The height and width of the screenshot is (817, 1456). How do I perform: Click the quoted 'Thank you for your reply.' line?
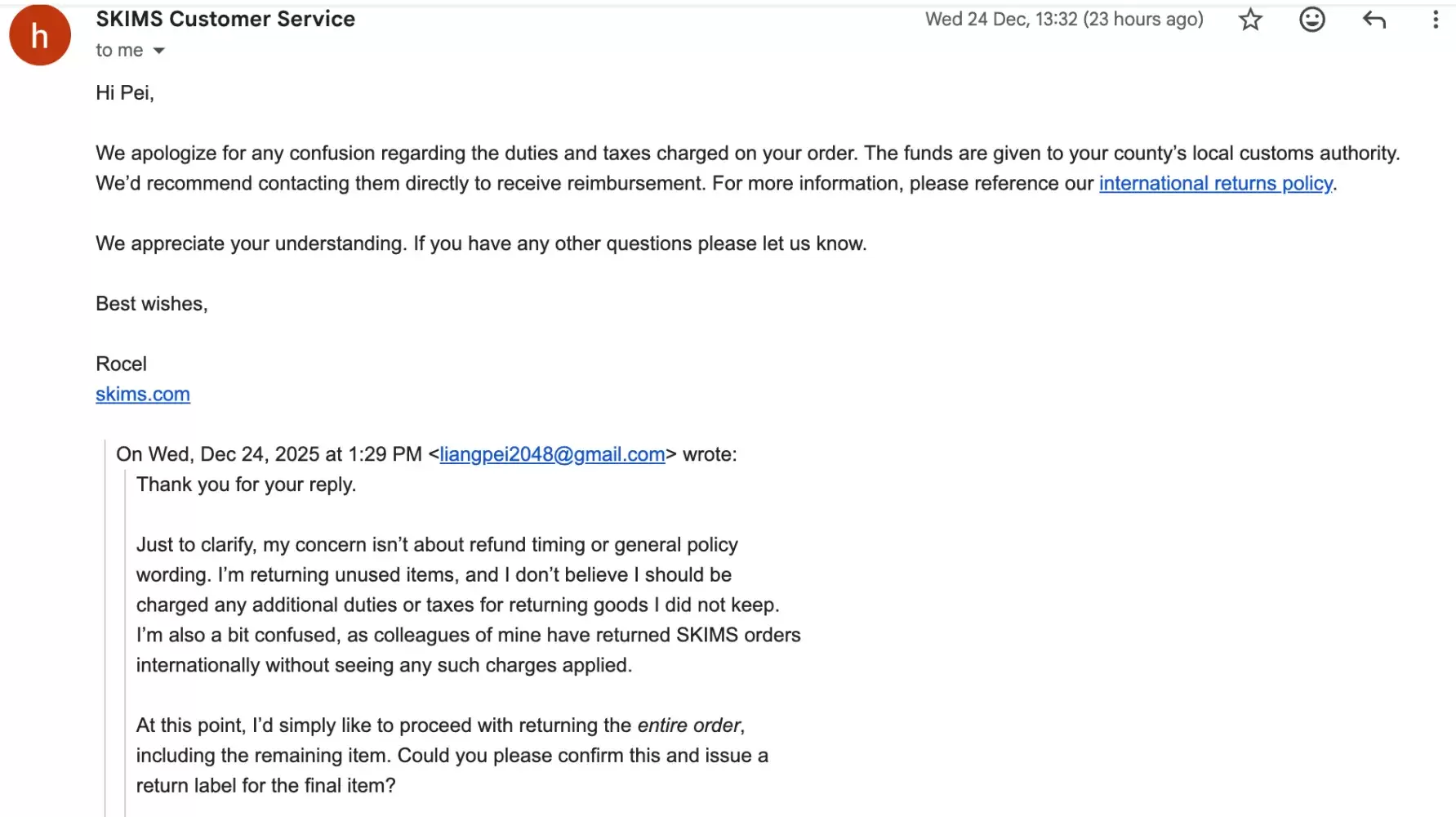click(247, 484)
